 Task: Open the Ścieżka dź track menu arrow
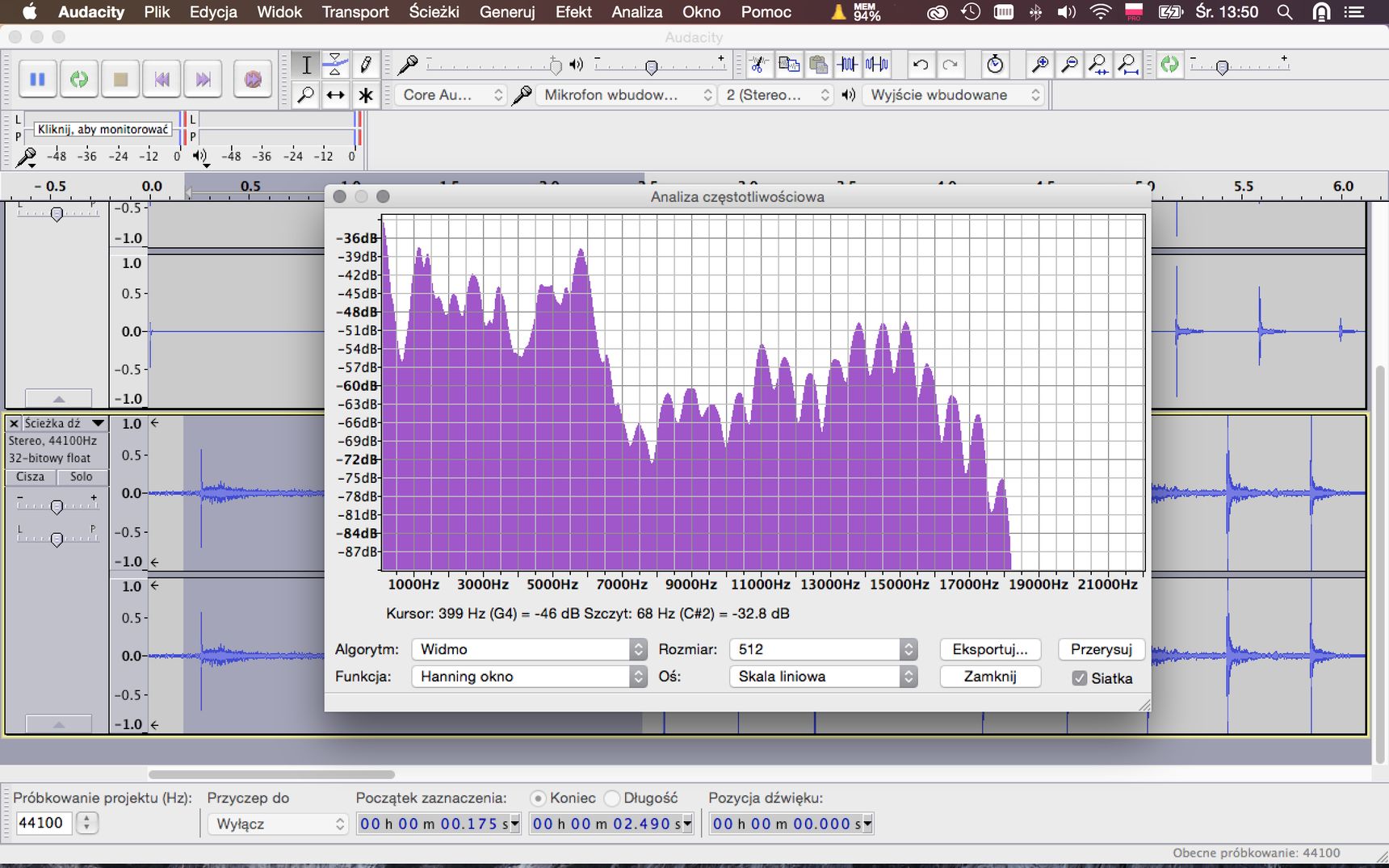tap(99, 423)
